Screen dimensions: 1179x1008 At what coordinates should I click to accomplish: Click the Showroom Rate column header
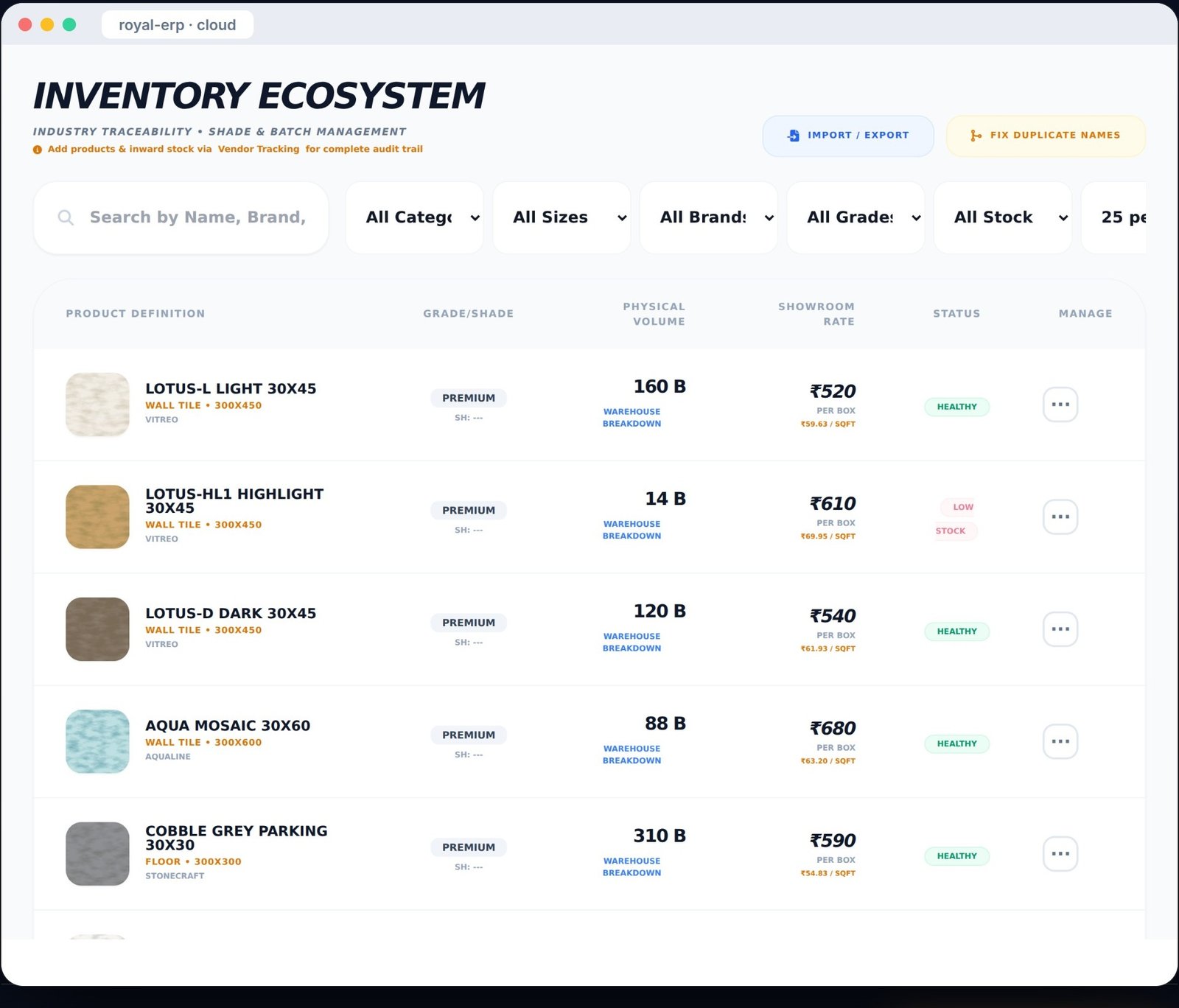[816, 314]
